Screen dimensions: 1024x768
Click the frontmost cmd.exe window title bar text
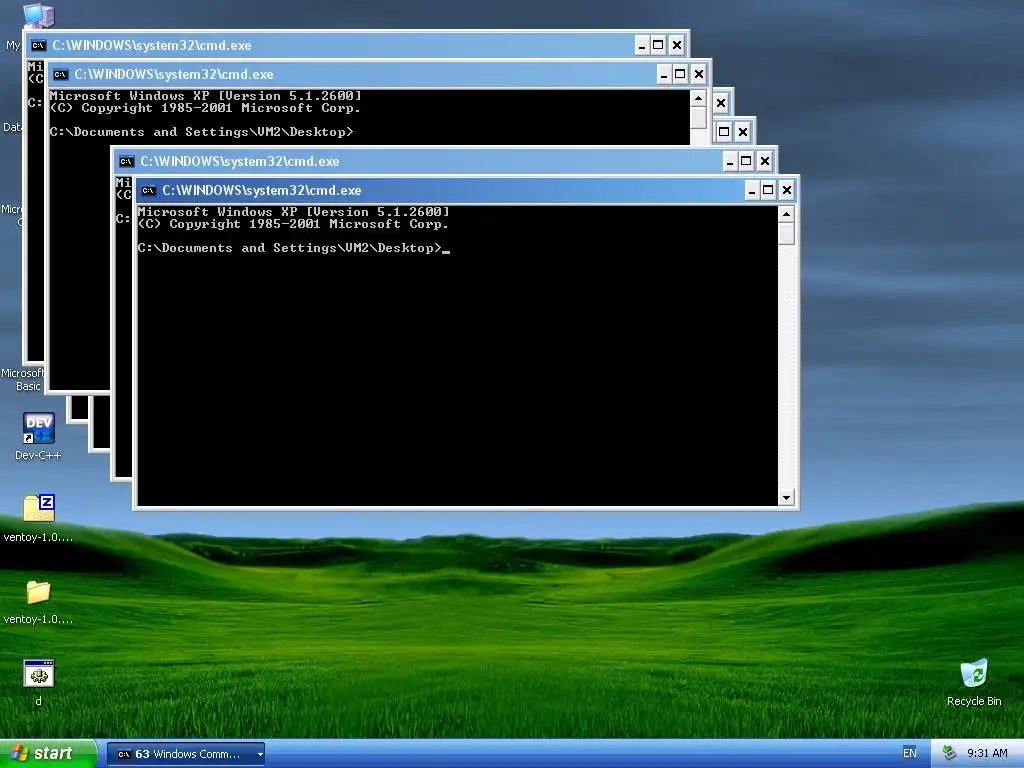(261, 191)
